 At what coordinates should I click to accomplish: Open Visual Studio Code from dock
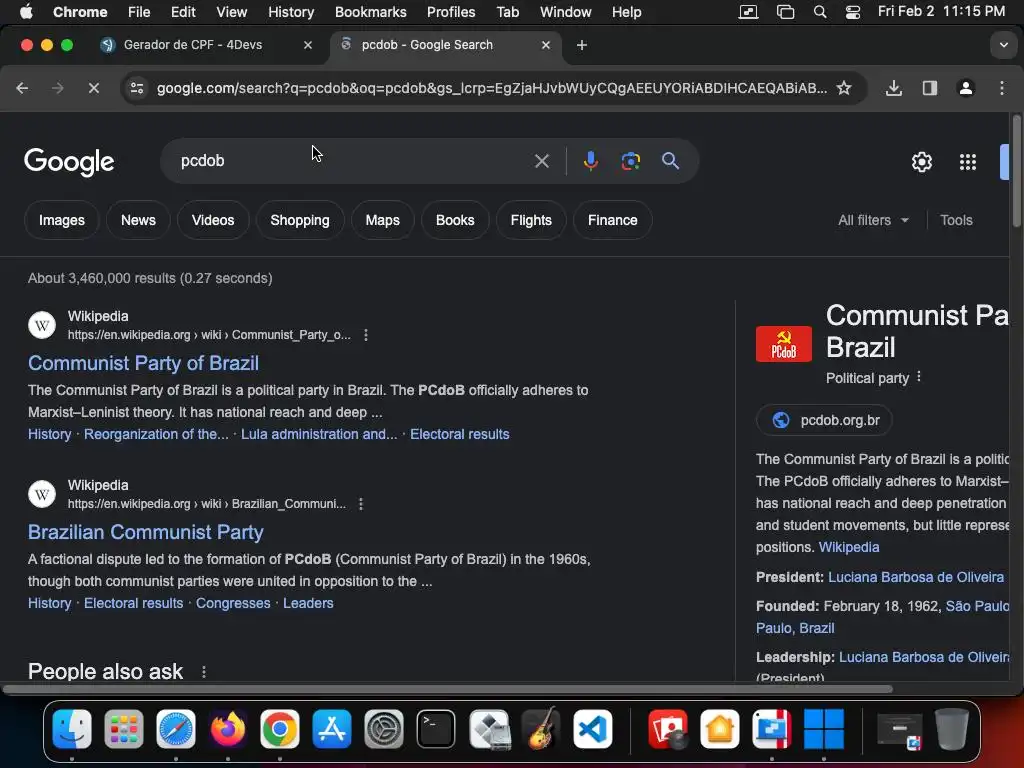click(592, 728)
